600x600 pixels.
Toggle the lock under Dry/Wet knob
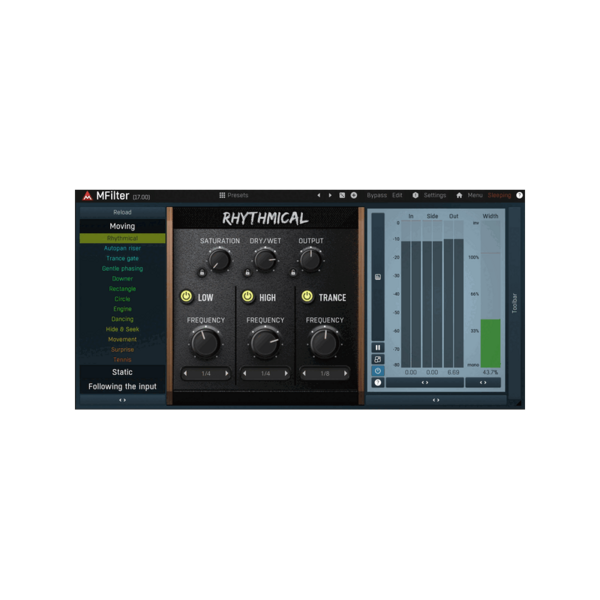pos(247,273)
